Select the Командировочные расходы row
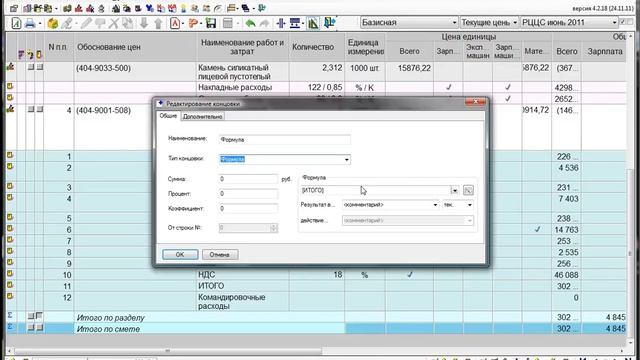The image size is (640, 360). 316,302
